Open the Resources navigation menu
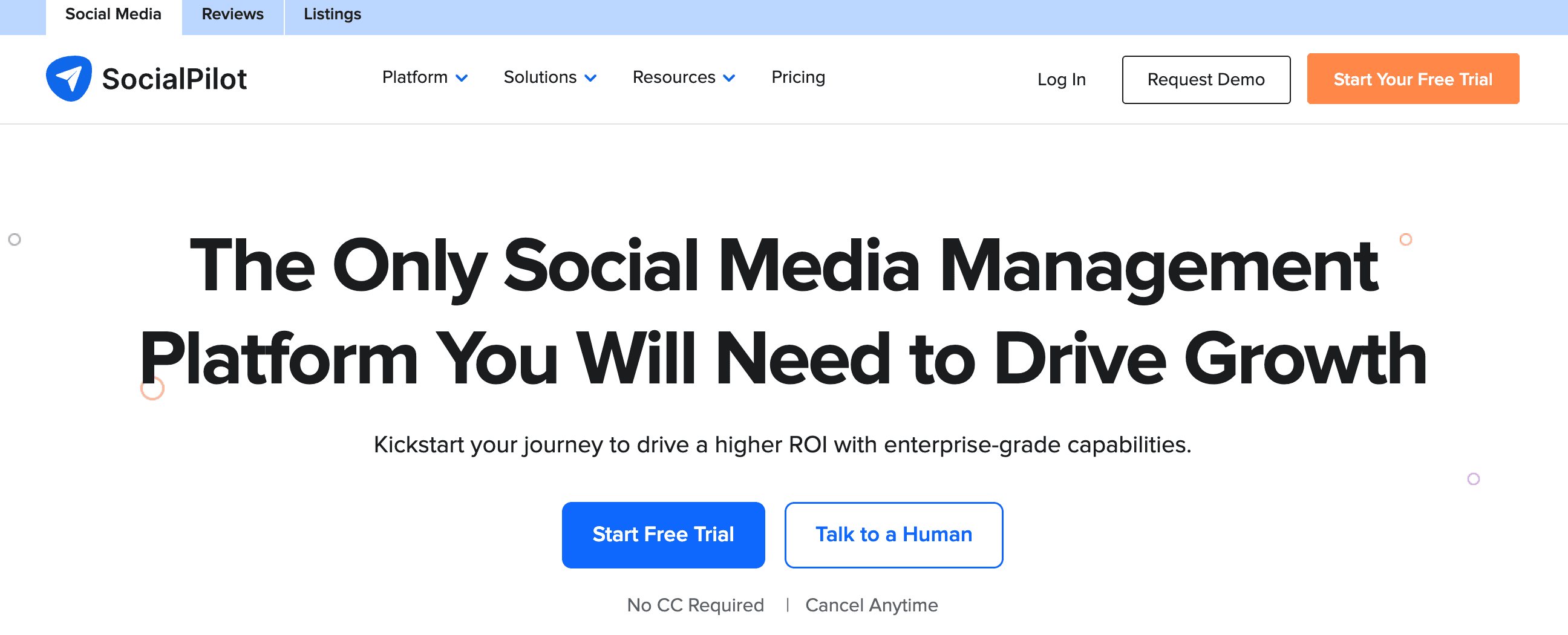The height and width of the screenshot is (635, 1568). tap(673, 77)
